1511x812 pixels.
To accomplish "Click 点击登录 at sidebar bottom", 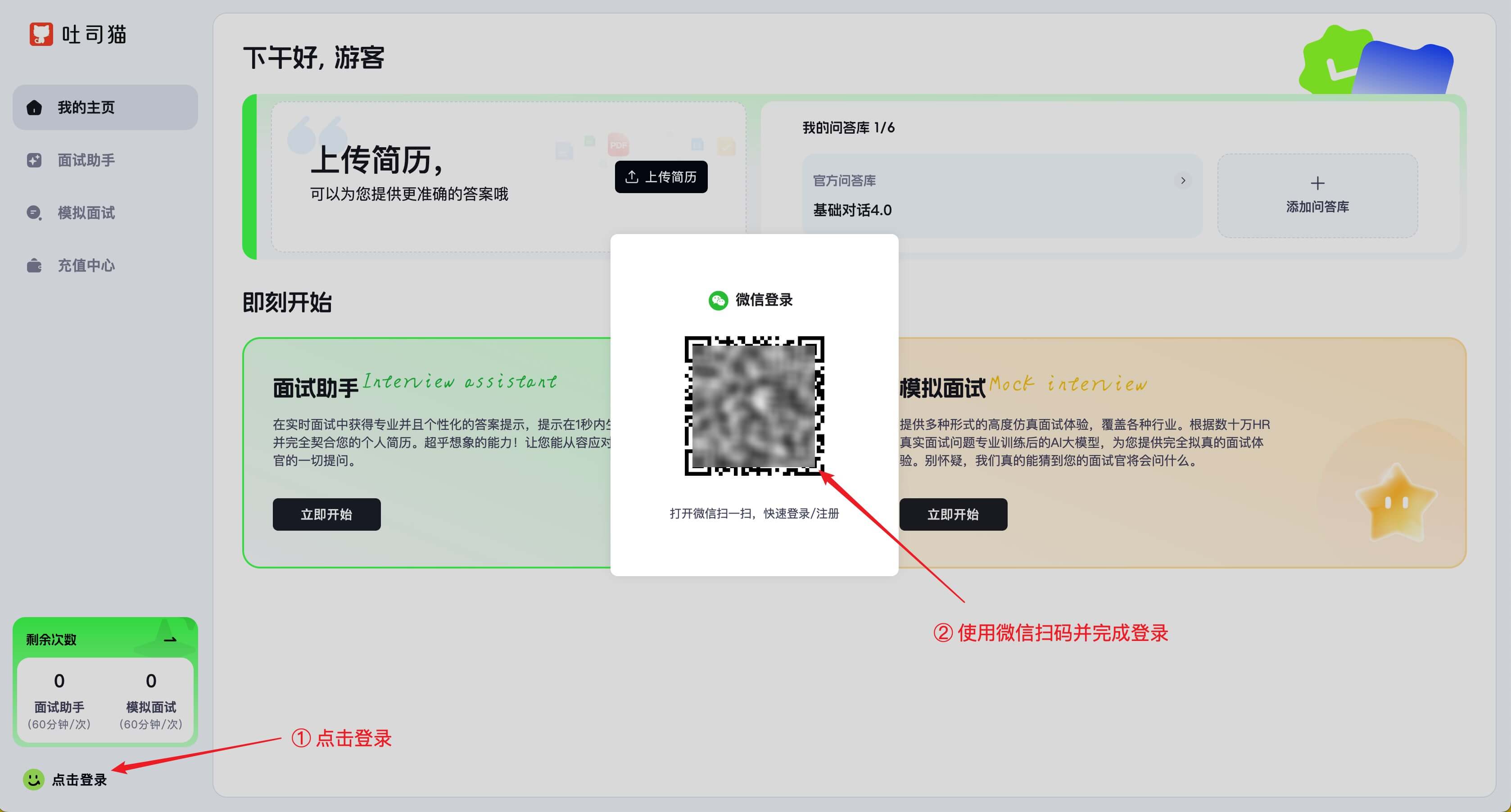I will [79, 780].
